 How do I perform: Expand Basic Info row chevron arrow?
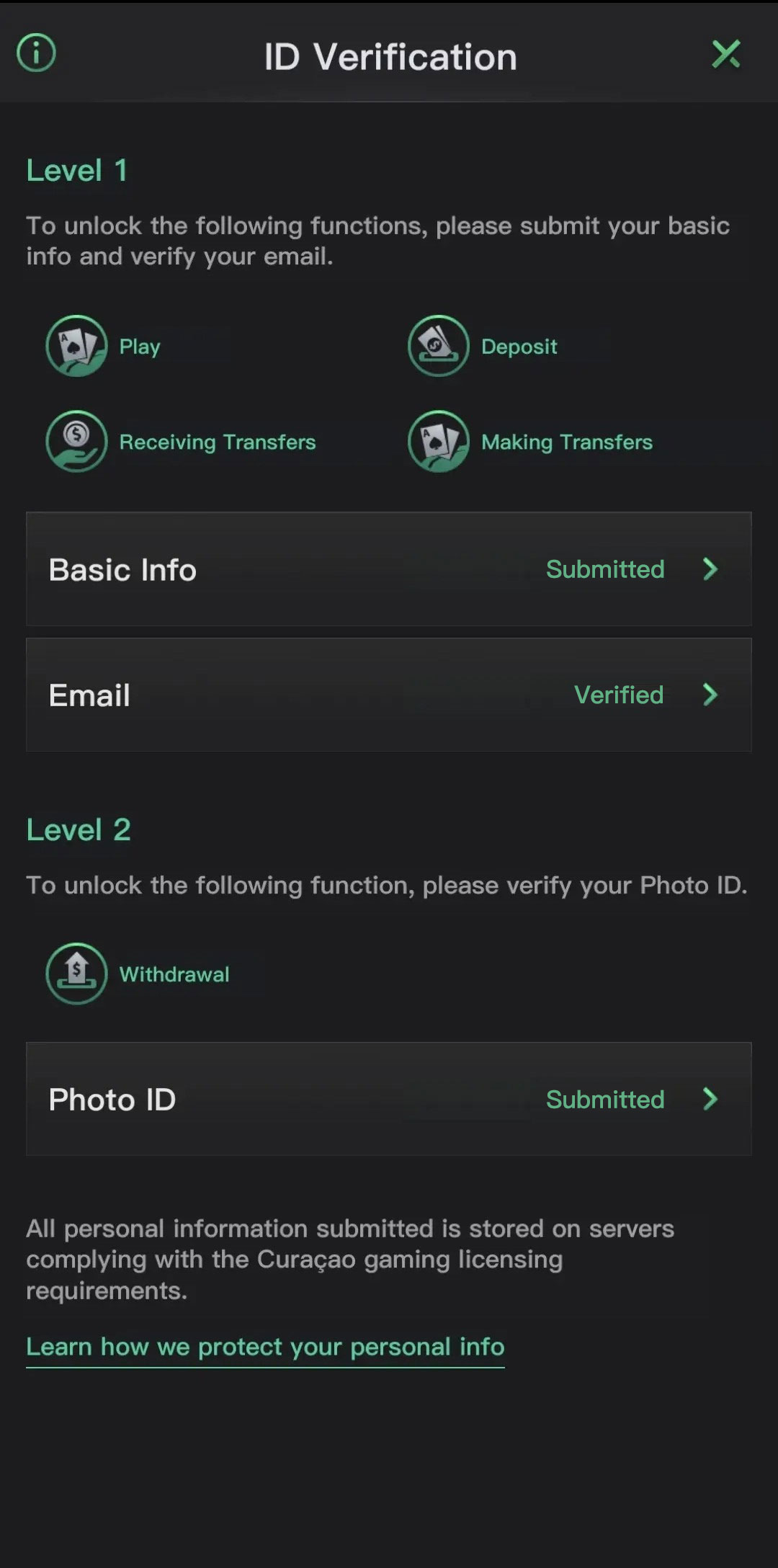coord(710,569)
